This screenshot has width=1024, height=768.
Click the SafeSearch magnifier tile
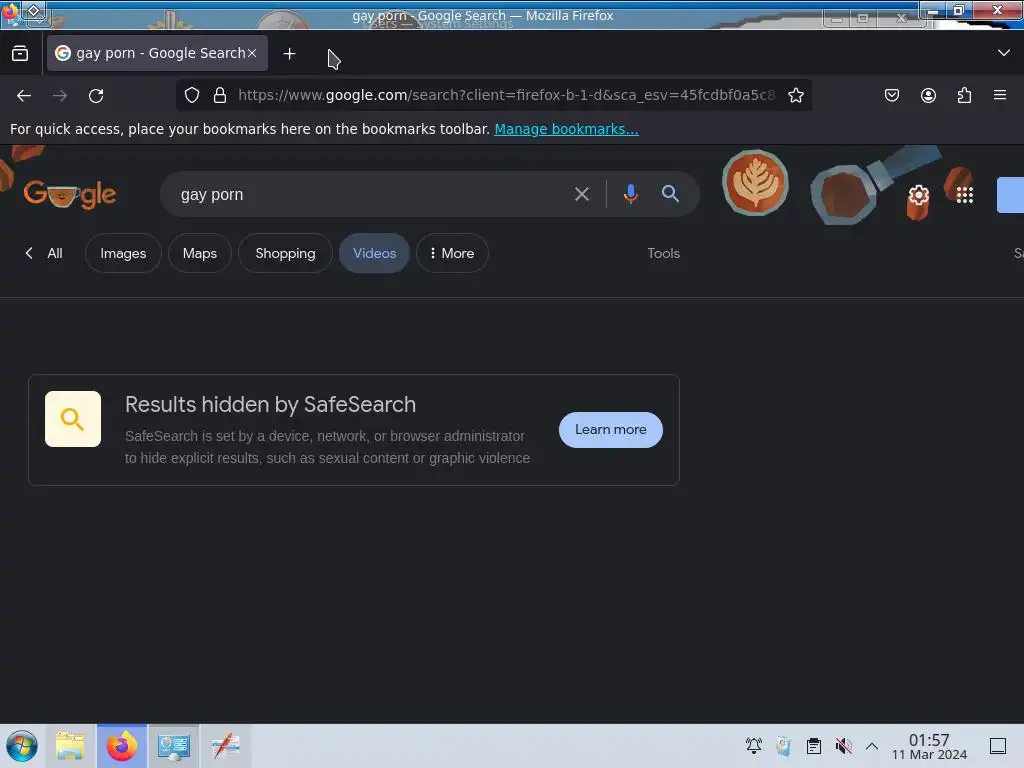point(73,419)
